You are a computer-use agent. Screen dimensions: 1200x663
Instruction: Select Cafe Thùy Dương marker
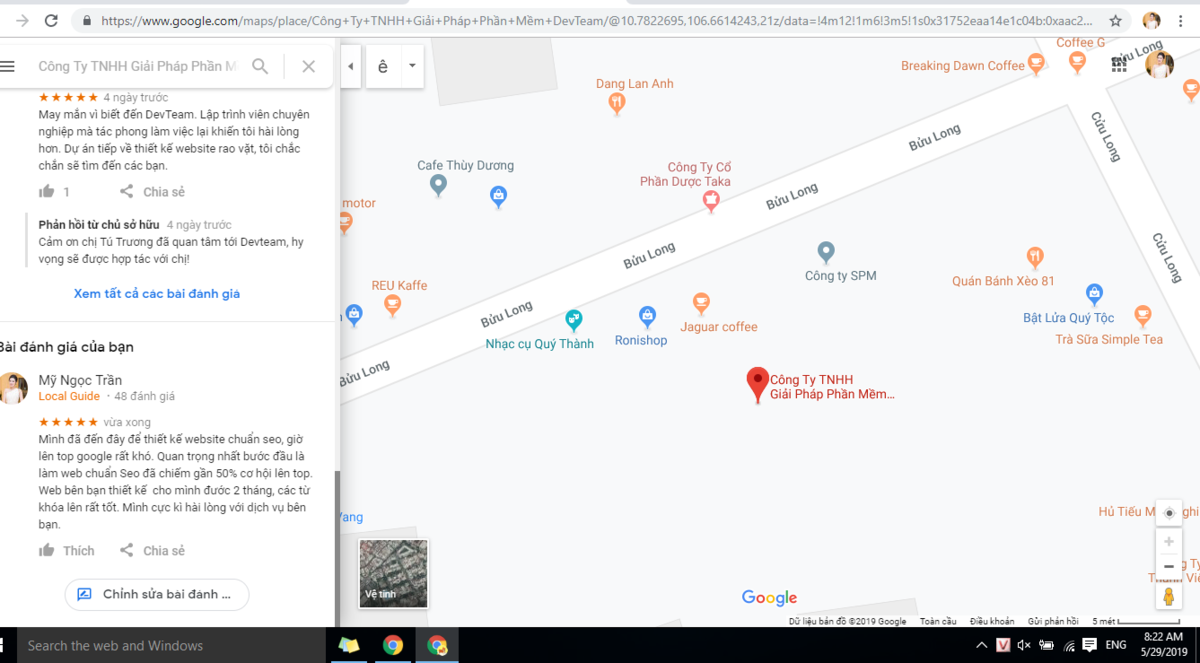(x=438, y=184)
